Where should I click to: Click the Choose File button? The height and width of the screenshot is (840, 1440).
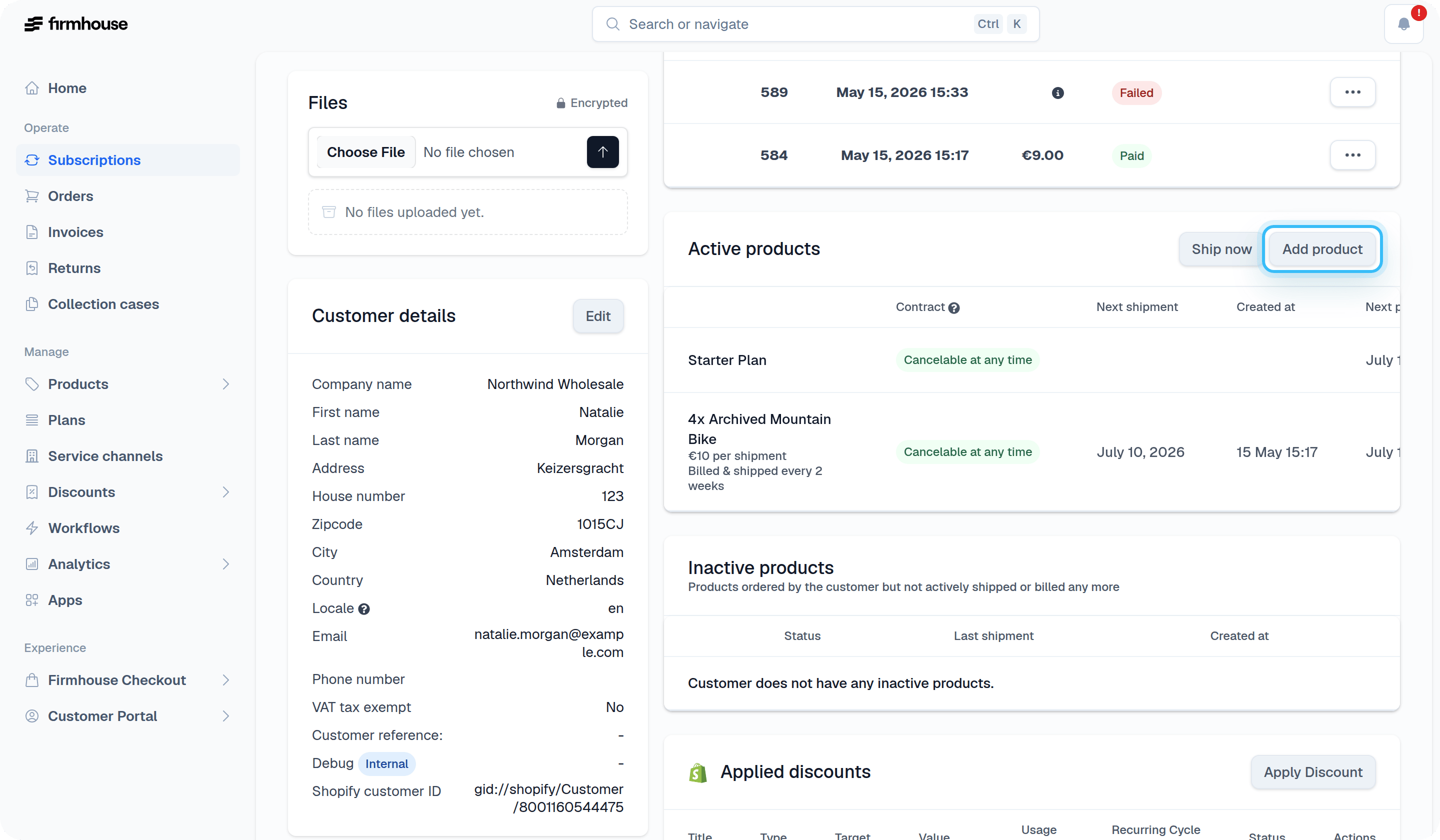pyautogui.click(x=365, y=152)
